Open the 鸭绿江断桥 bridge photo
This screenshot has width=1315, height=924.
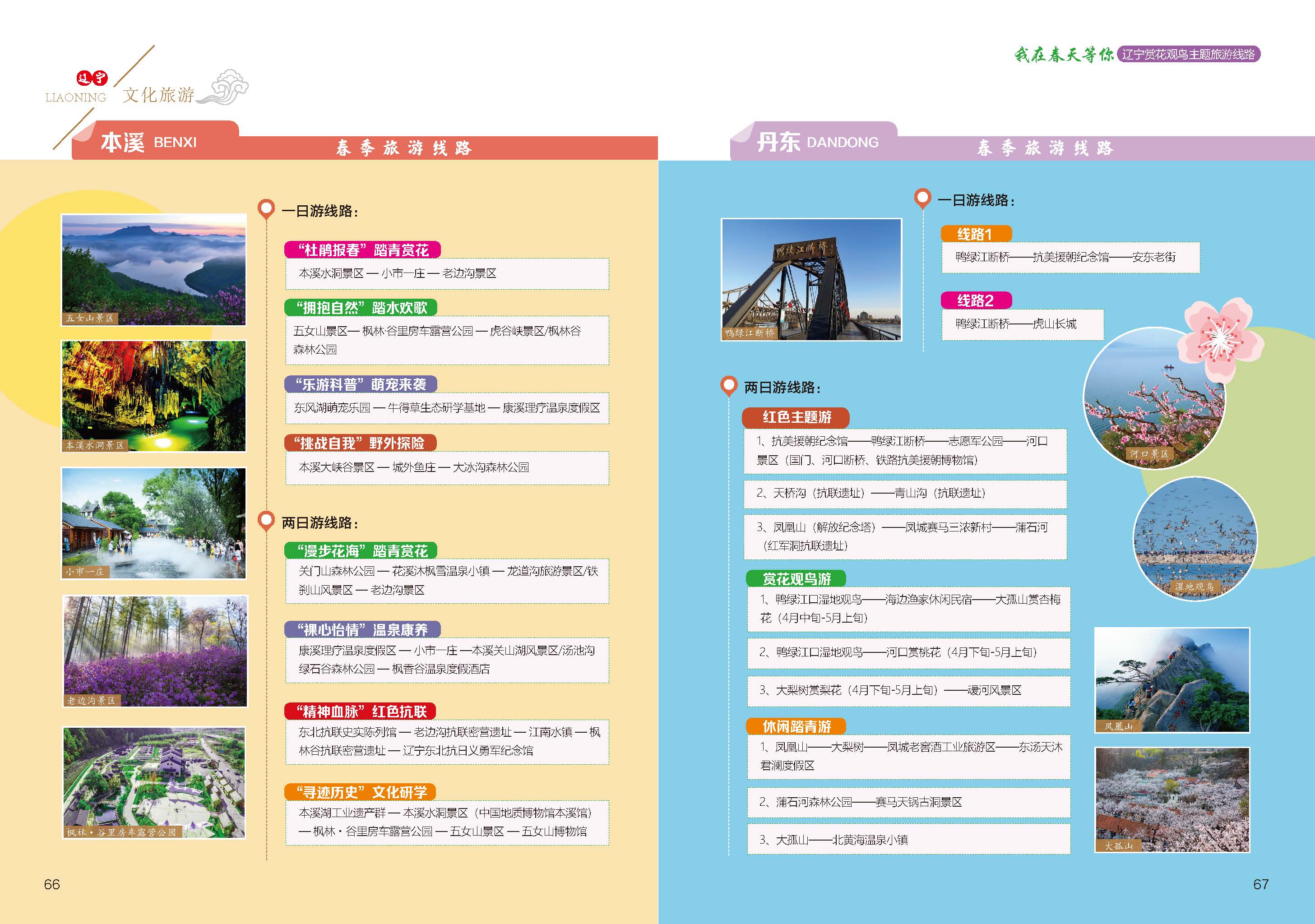811,279
